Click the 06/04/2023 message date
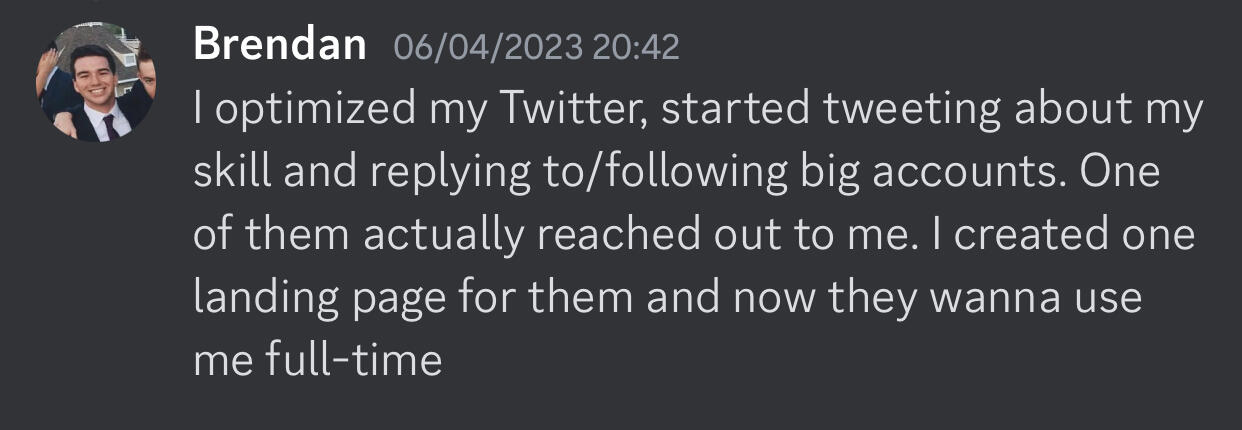The width and height of the screenshot is (1242, 430). point(488,47)
